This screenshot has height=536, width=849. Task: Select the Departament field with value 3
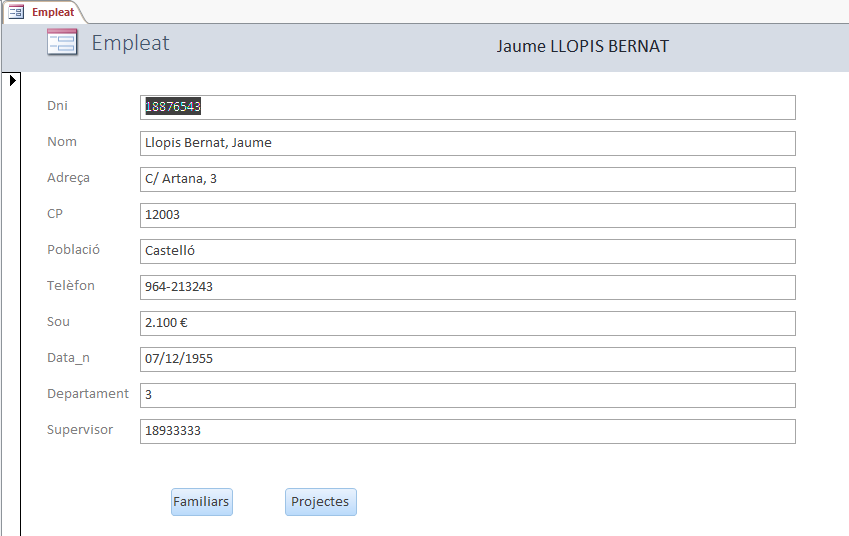pos(467,395)
